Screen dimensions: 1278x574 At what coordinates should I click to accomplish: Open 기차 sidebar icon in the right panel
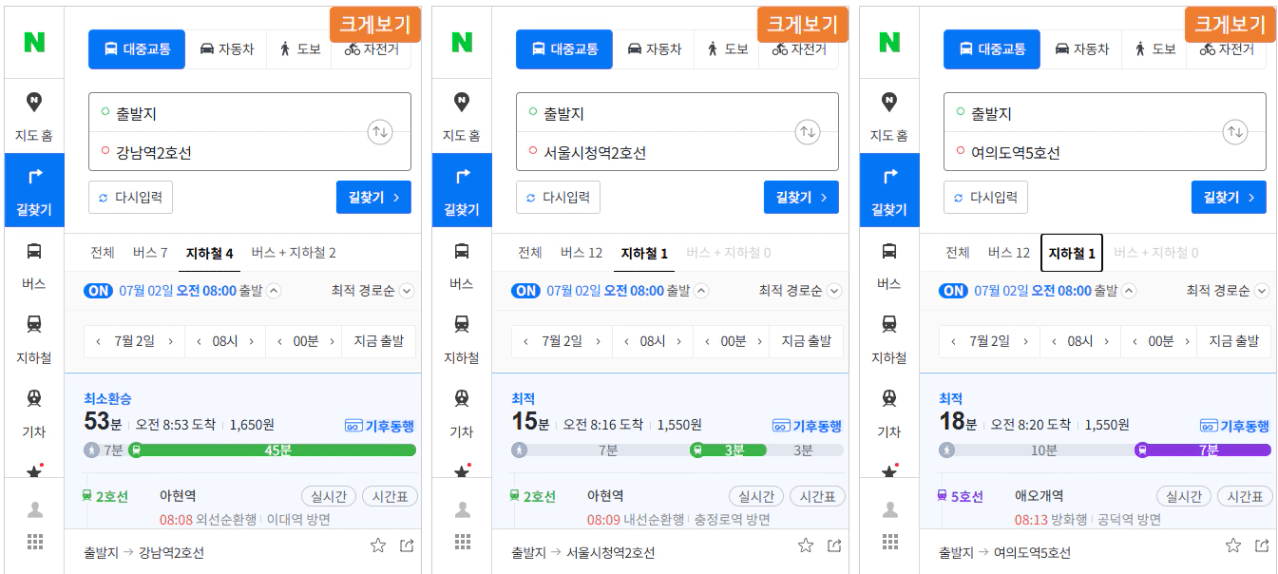[x=889, y=413]
